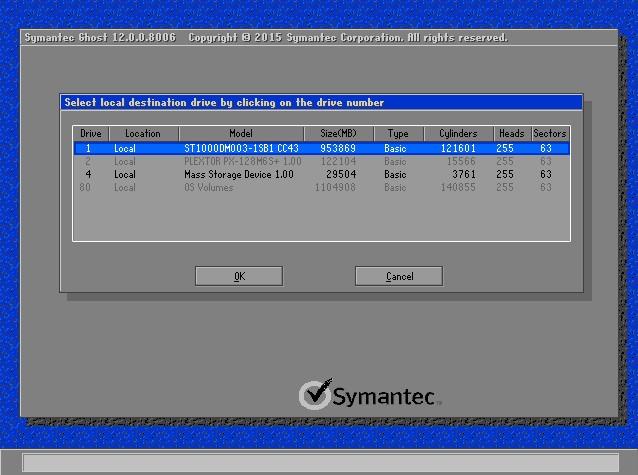Screen dimensions: 638x475
Task: Click the cylinders value 121601
Action: tap(458, 149)
